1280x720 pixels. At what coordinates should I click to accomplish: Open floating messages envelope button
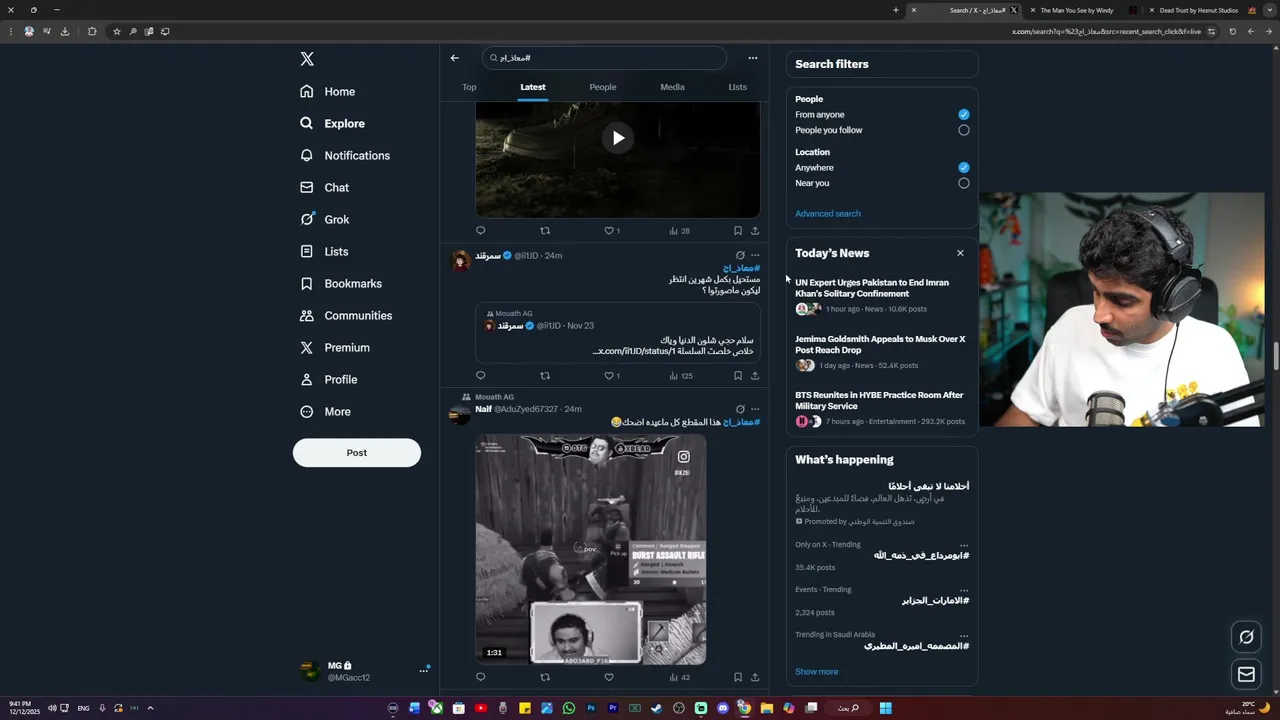click(1246, 675)
